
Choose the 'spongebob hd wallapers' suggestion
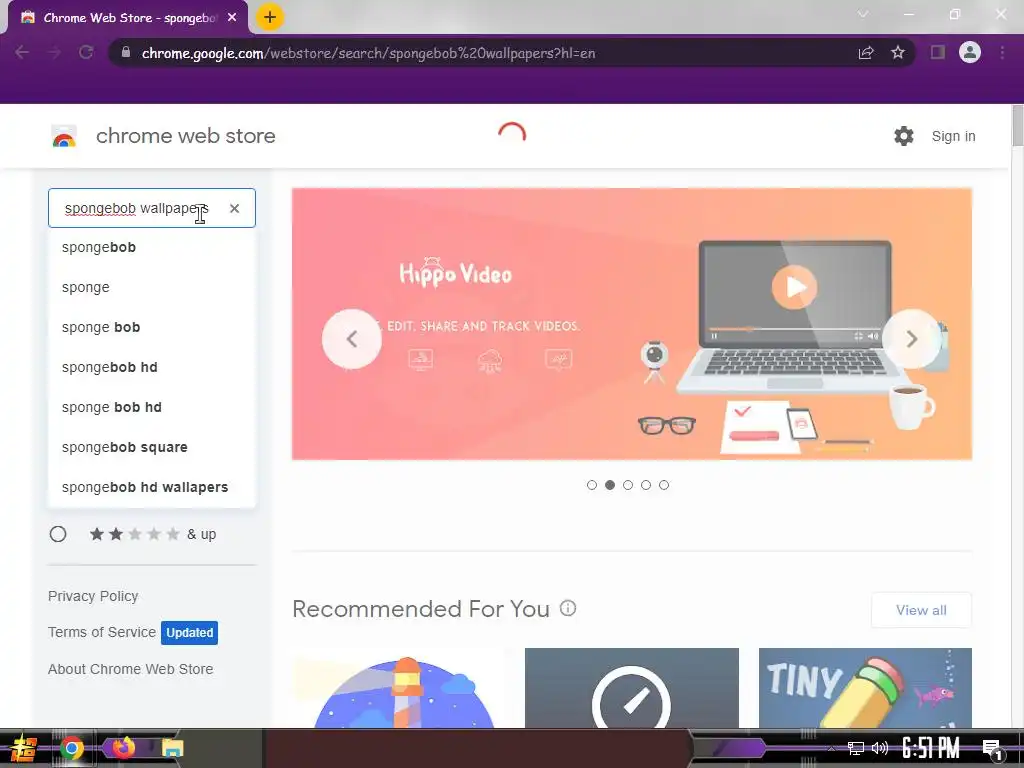click(x=152, y=487)
